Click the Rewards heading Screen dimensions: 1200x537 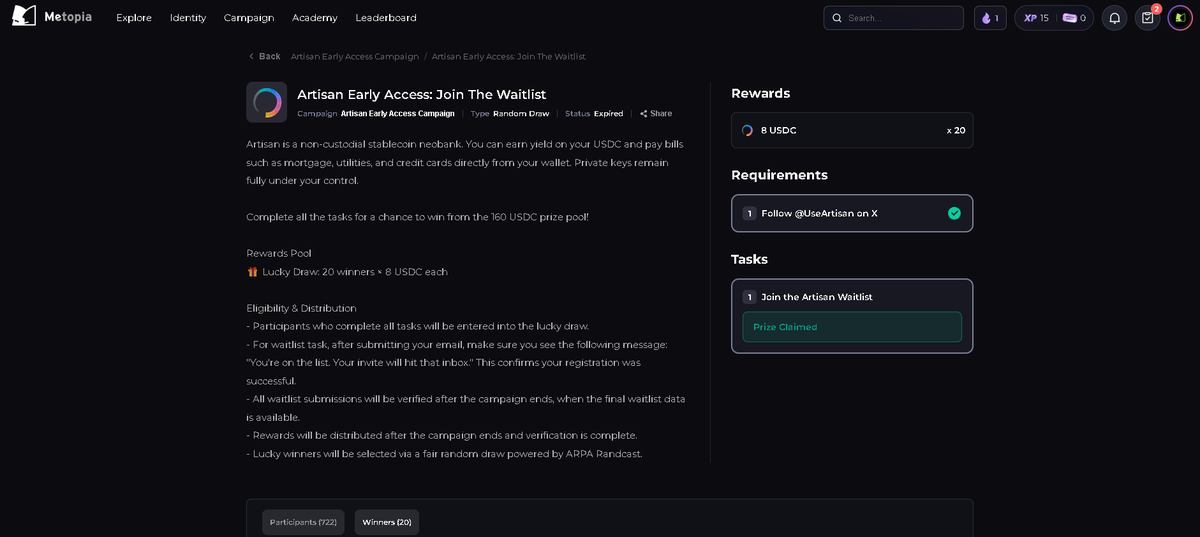761,93
